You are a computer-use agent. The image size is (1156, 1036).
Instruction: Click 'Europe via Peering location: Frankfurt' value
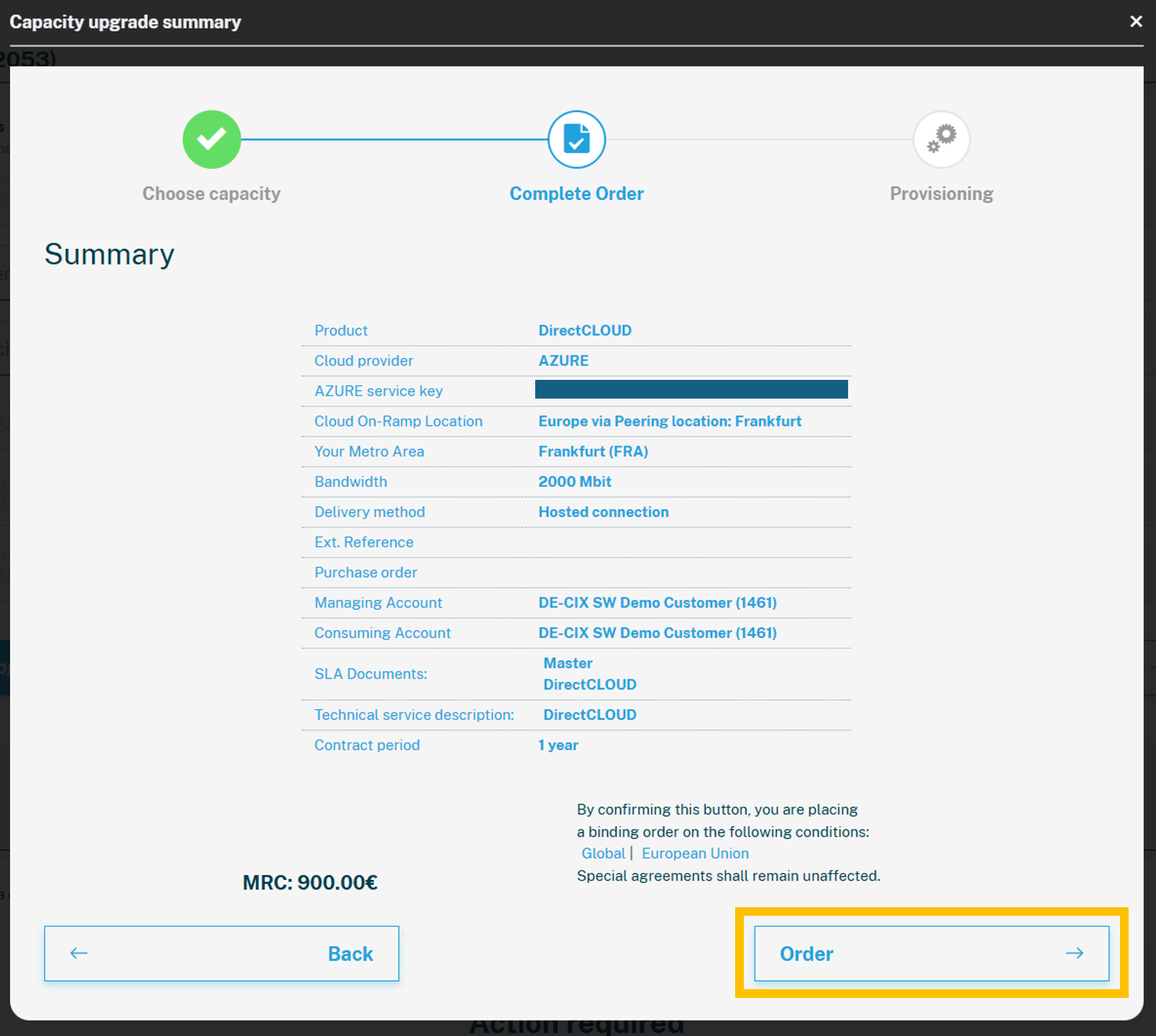[x=670, y=422]
